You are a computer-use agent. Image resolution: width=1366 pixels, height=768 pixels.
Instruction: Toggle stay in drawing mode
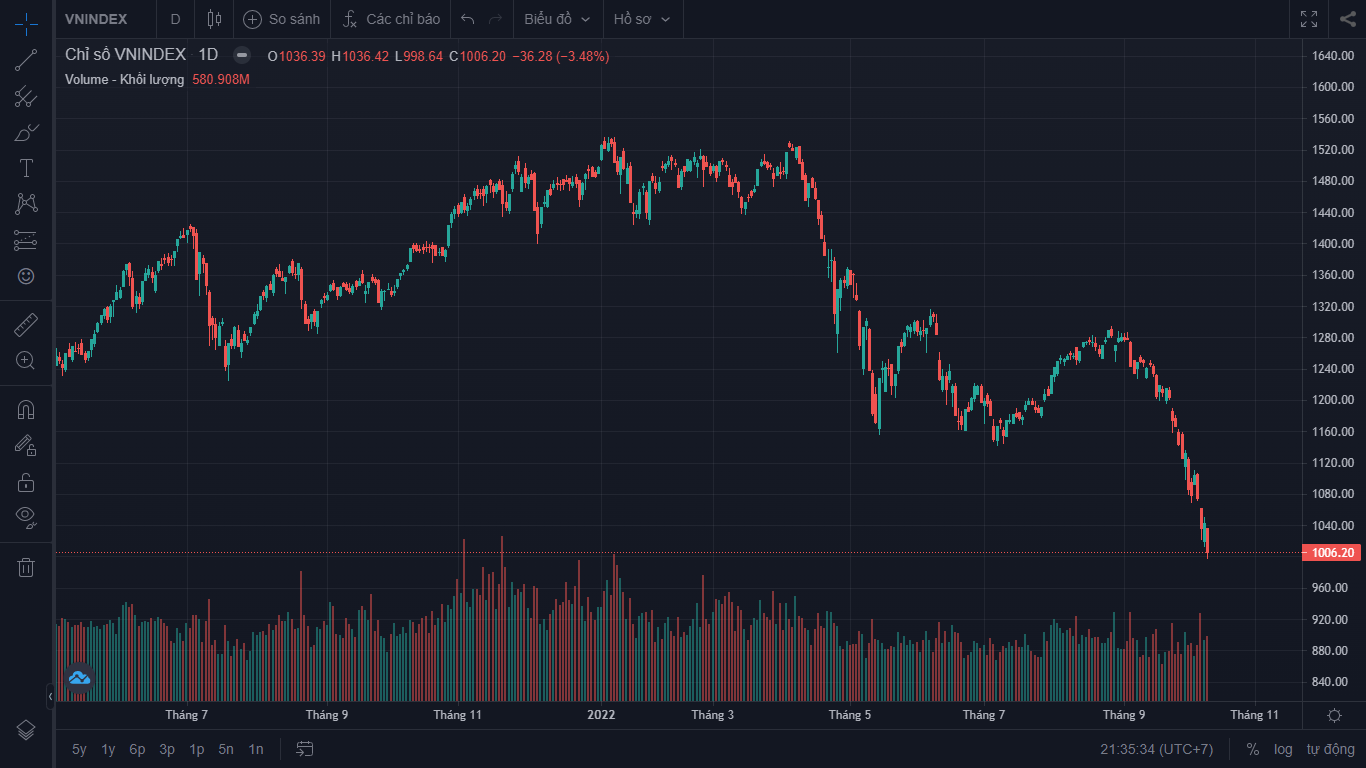(26, 446)
